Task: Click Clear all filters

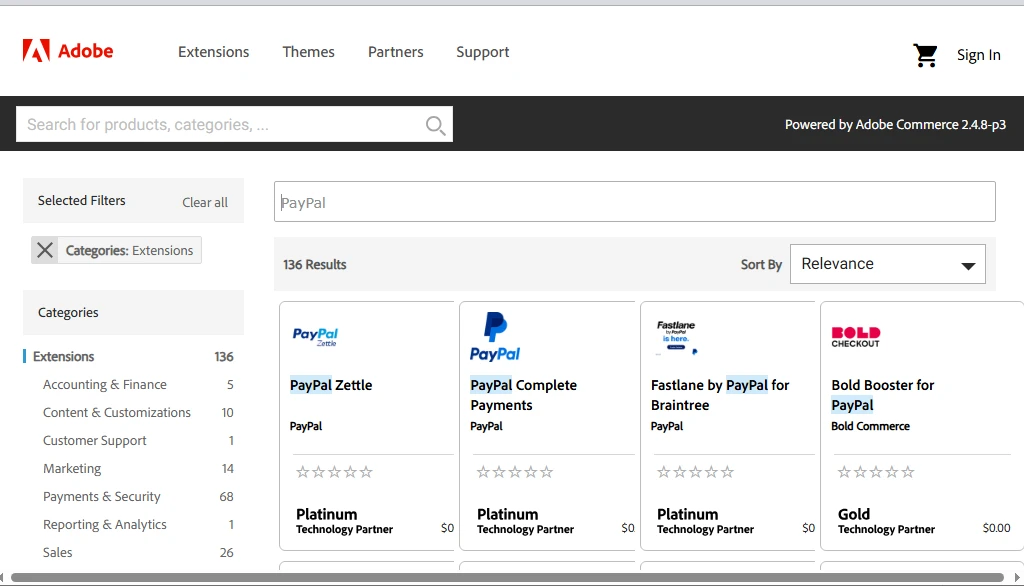Action: [204, 202]
